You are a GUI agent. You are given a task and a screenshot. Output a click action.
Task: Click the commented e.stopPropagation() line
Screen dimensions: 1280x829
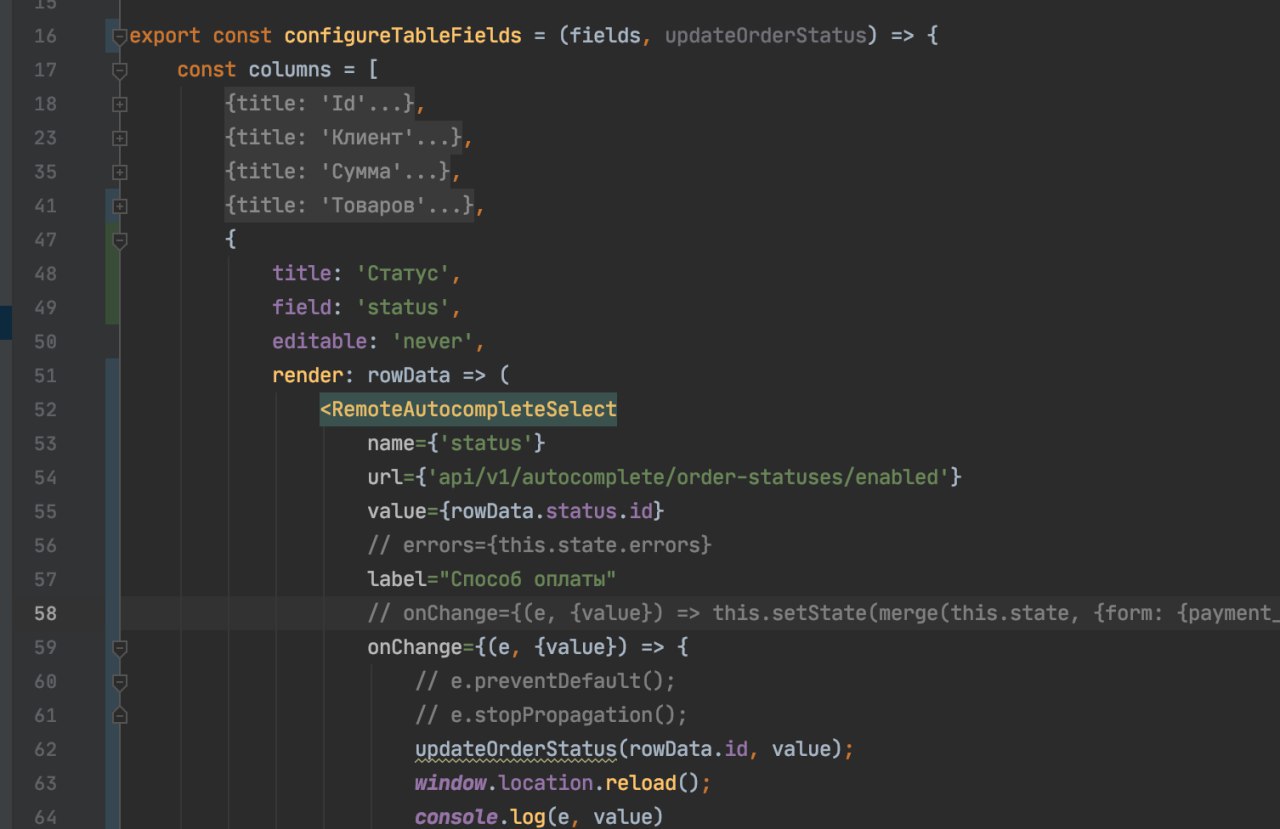[552, 716]
